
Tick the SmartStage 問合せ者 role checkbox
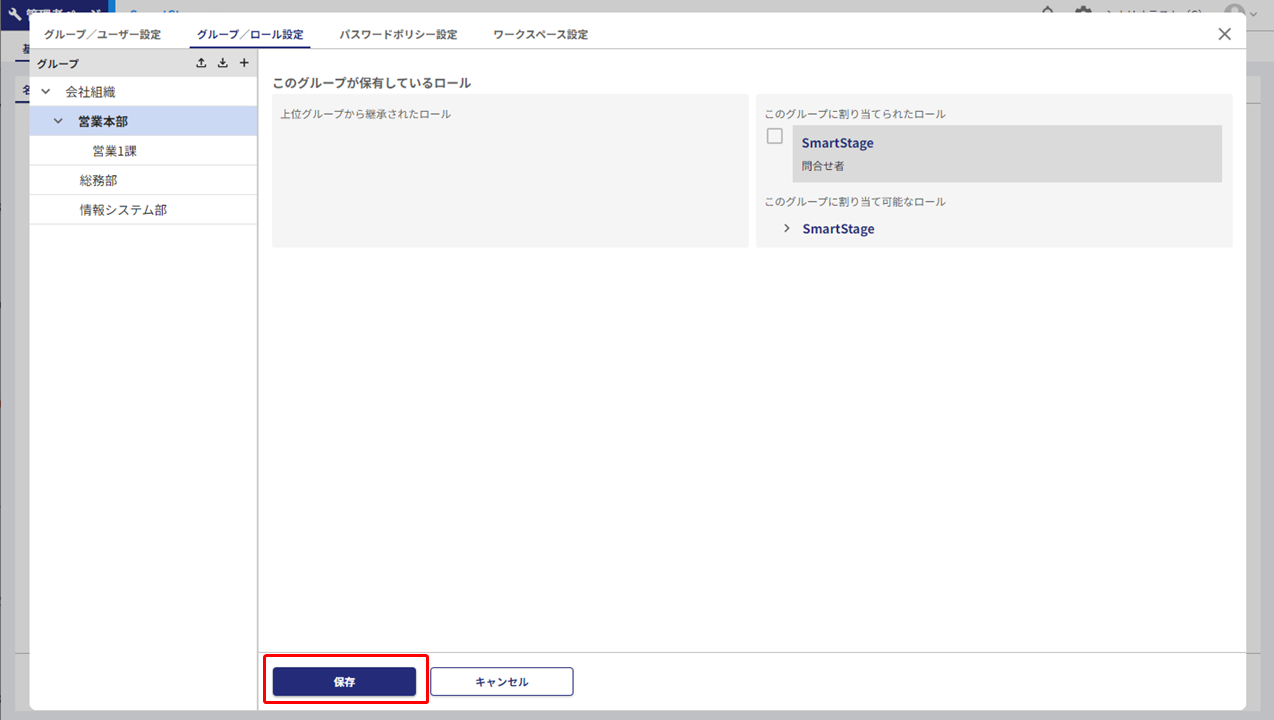(774, 136)
